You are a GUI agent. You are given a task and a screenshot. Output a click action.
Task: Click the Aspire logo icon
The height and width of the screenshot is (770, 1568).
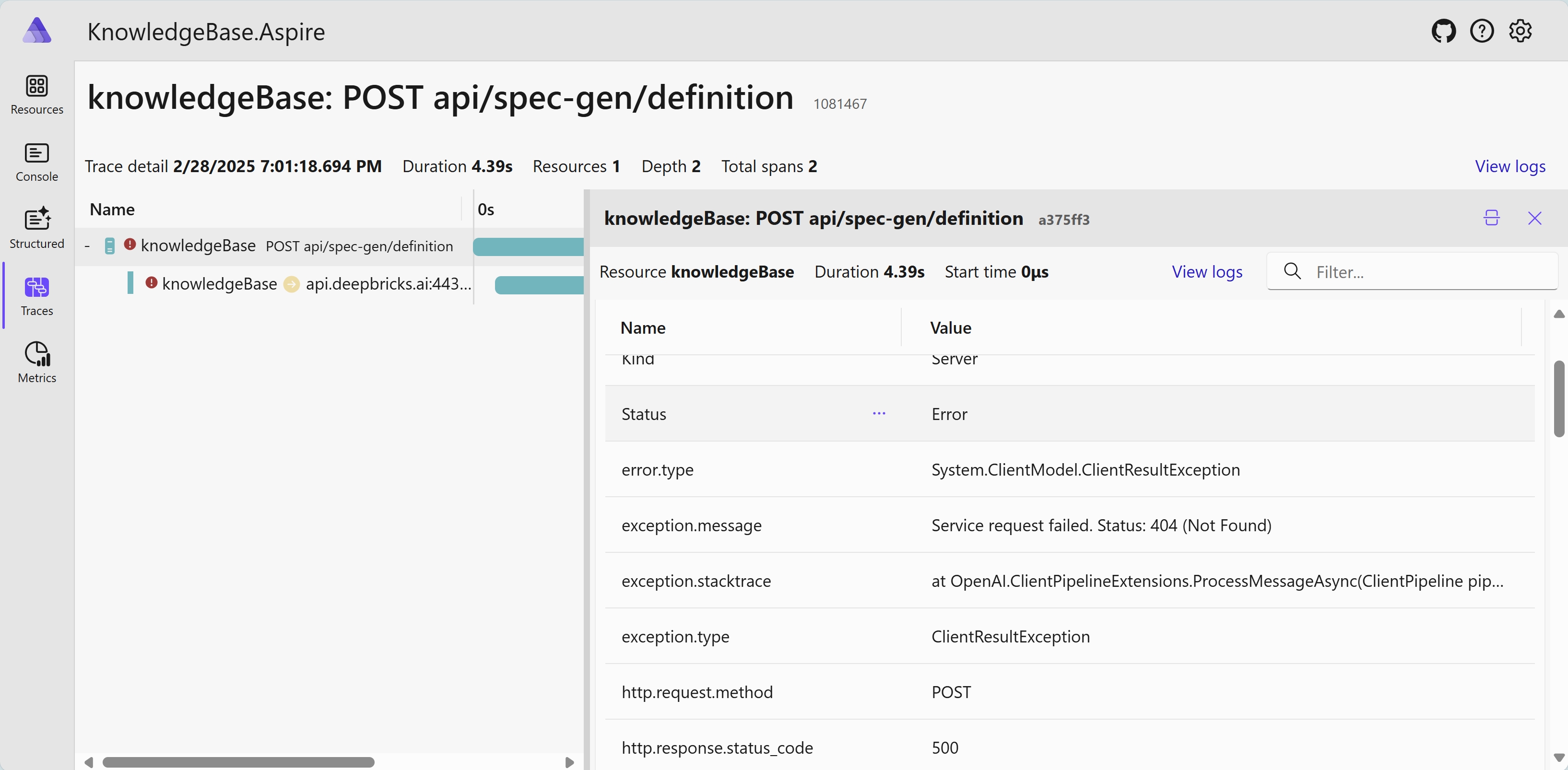(x=36, y=30)
